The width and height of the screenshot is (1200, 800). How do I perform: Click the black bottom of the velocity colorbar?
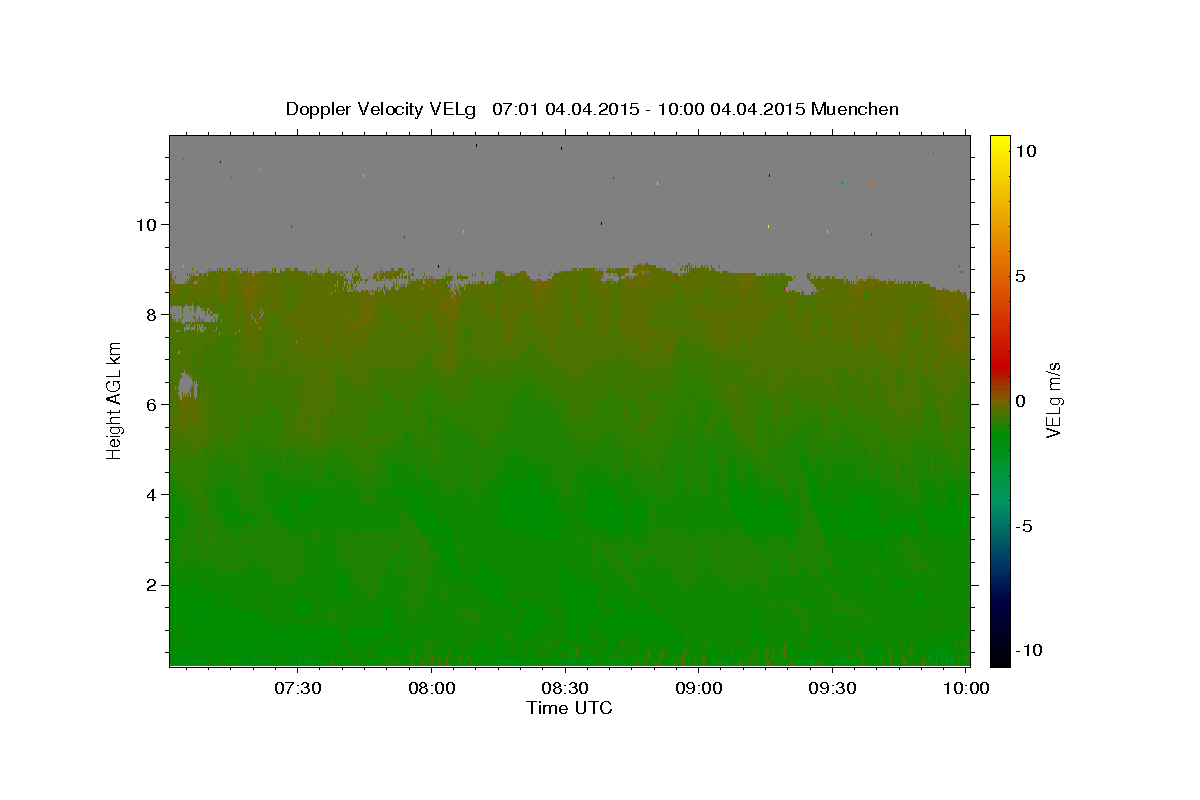[1000, 657]
